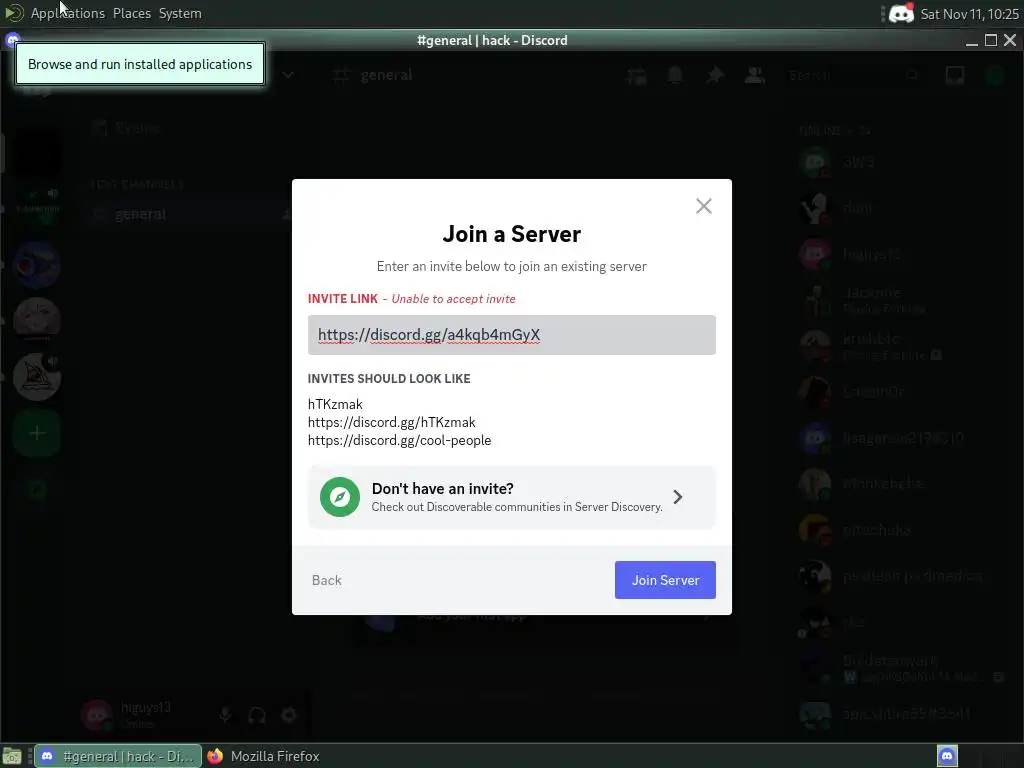Close the Join a Server dialog
This screenshot has height=768, width=1024.
click(703, 206)
